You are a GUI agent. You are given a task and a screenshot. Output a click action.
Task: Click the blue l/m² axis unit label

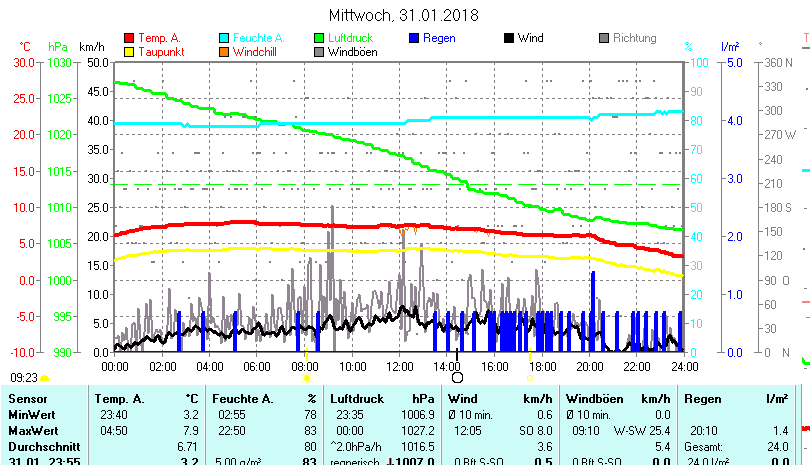(730, 47)
